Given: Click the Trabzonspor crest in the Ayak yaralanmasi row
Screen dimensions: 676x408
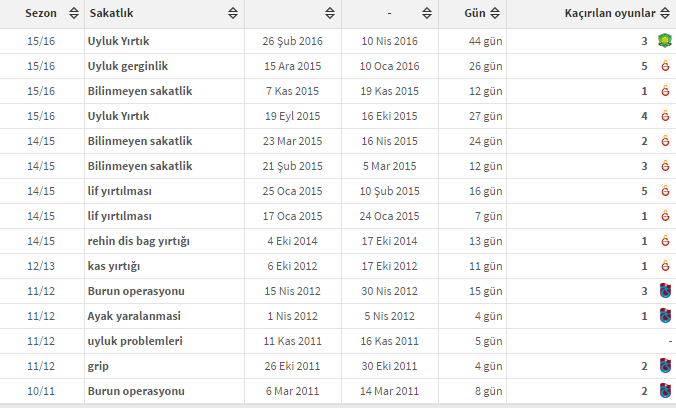Looking at the screenshot, I should pos(665,316).
